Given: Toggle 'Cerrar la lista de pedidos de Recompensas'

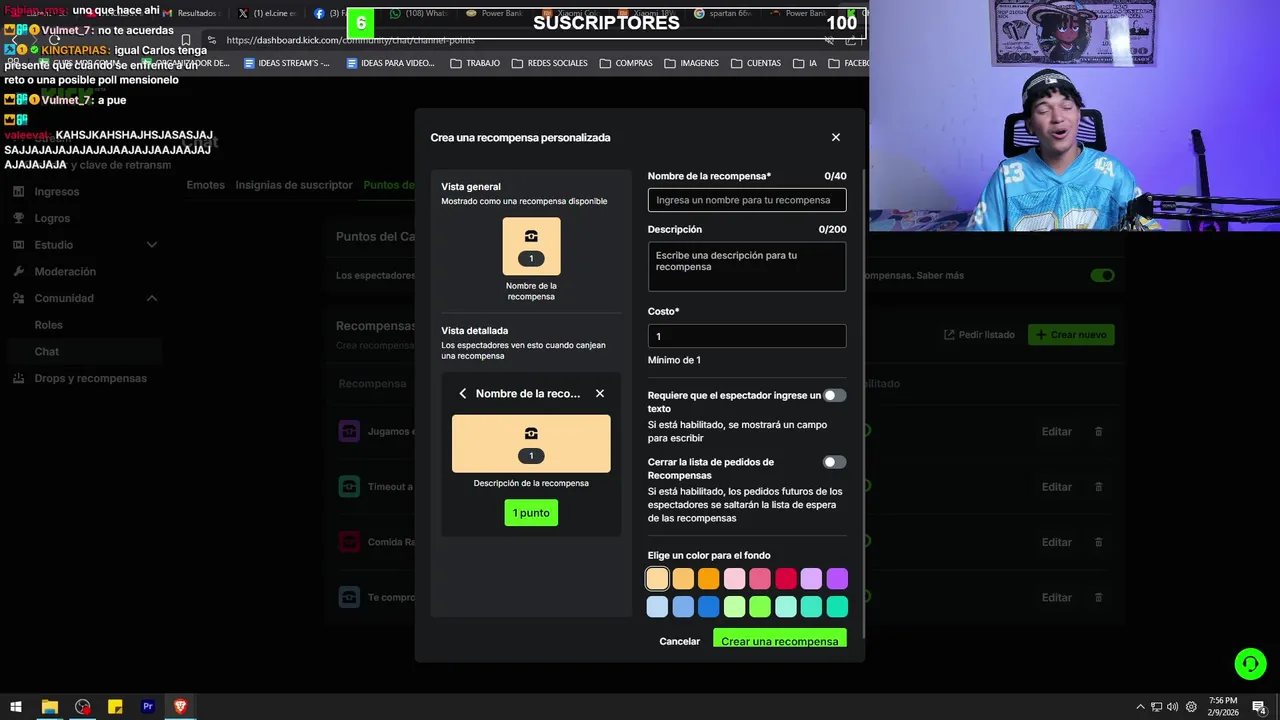Looking at the screenshot, I should pyautogui.click(x=834, y=462).
